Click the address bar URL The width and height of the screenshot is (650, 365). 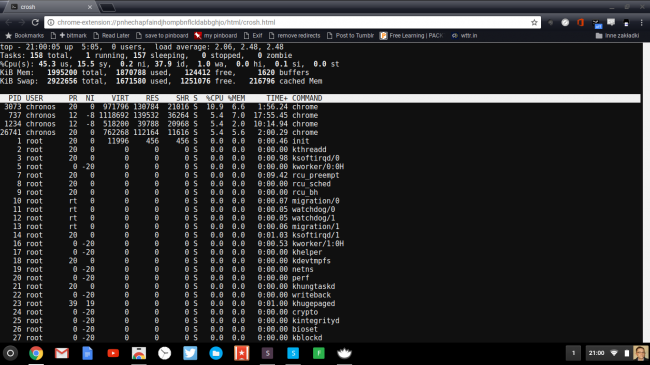pyautogui.click(x=166, y=22)
